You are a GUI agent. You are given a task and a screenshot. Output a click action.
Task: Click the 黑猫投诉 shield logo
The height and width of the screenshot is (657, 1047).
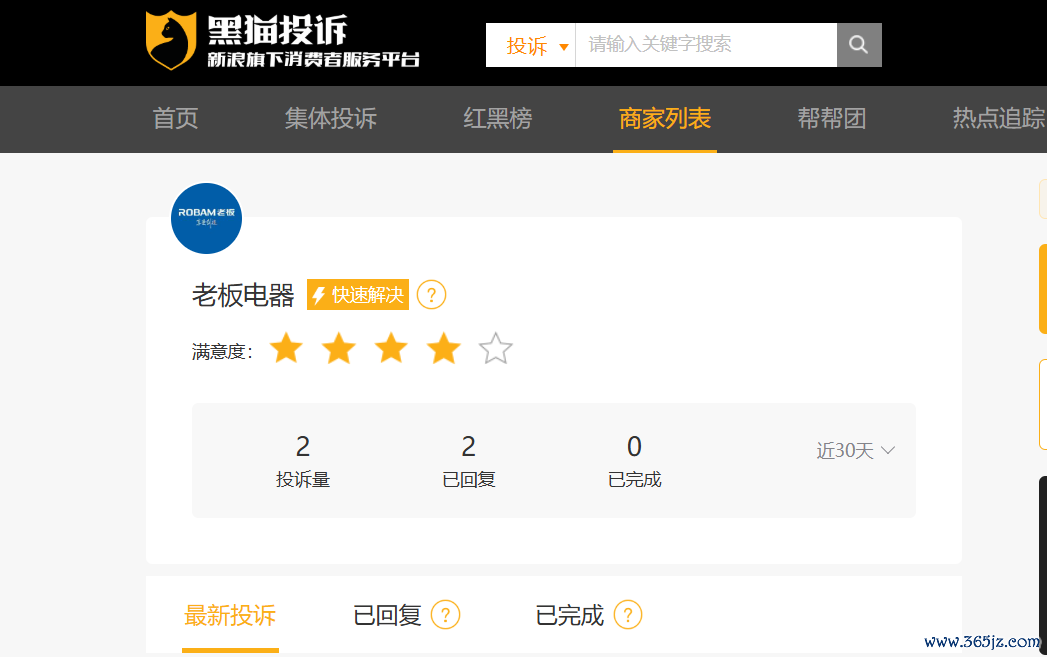pos(171,40)
